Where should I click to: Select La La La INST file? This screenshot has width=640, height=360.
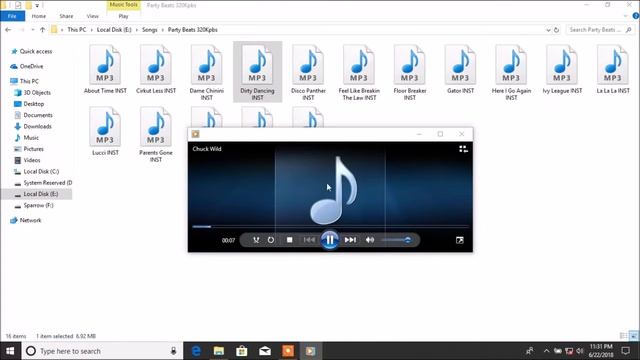pos(613,69)
